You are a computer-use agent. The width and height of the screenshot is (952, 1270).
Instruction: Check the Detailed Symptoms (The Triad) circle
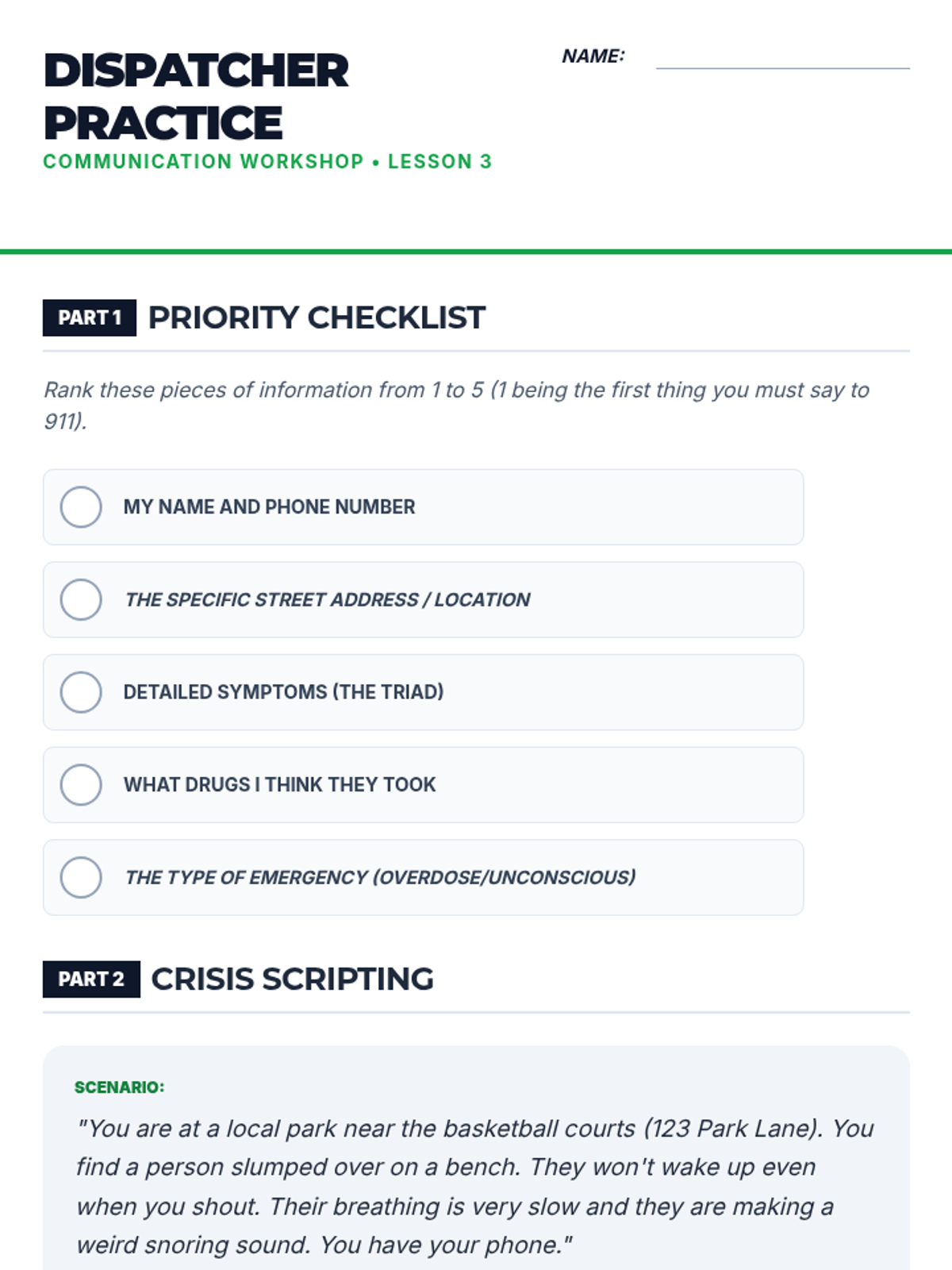(81, 692)
